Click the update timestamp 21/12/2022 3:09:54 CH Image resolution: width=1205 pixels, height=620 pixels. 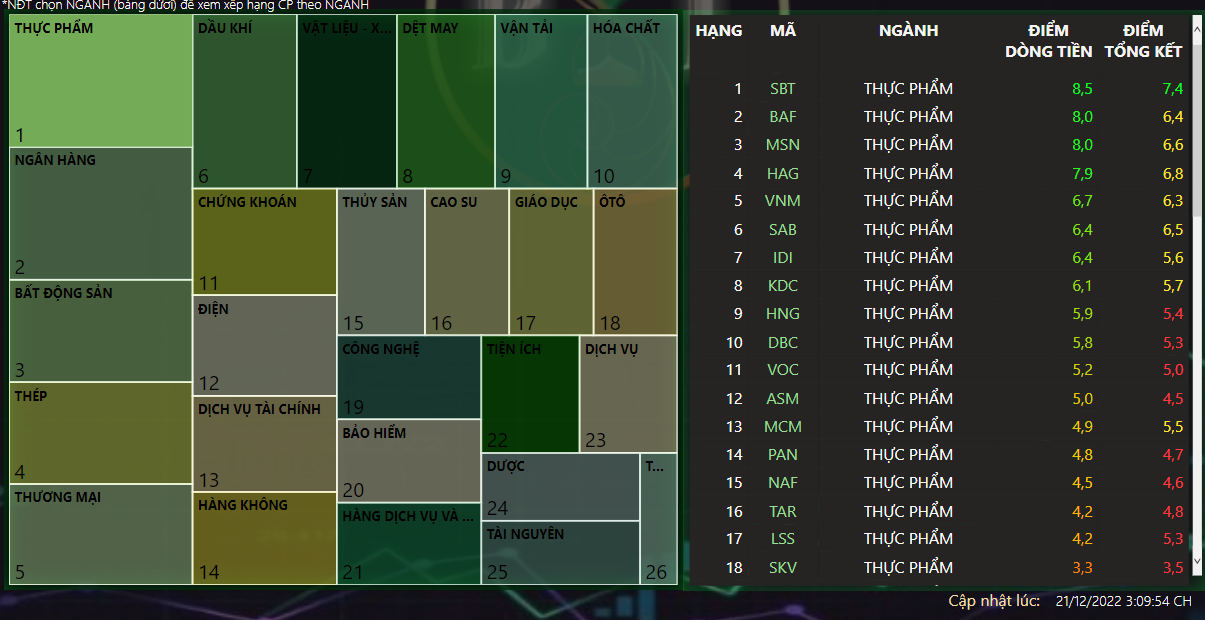click(x=1124, y=601)
